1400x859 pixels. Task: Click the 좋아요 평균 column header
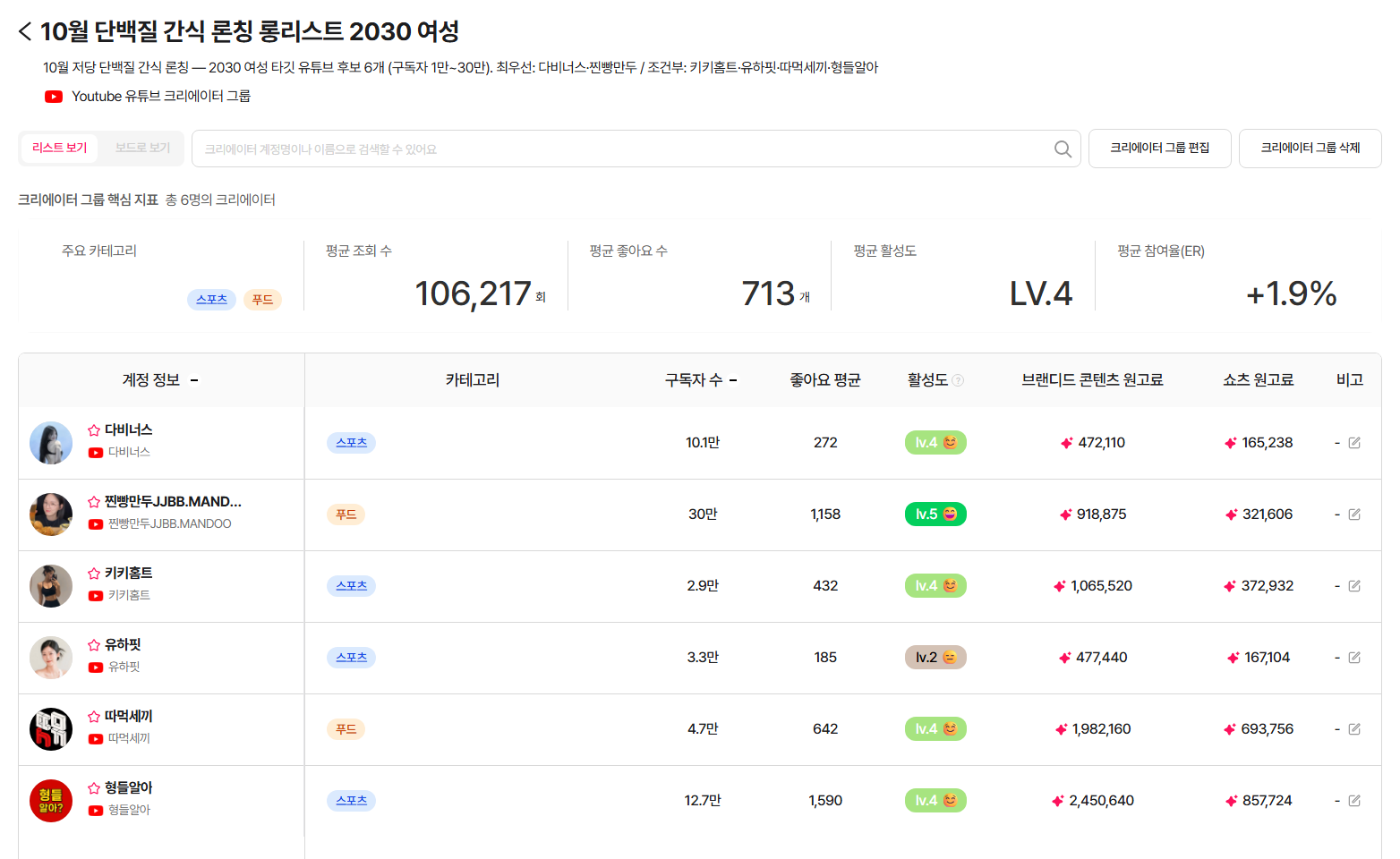point(825,380)
